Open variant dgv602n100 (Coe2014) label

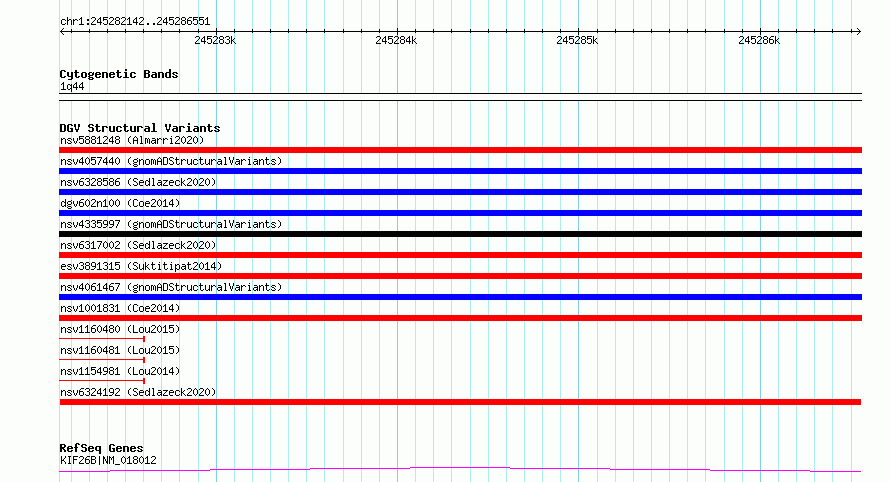(120, 203)
